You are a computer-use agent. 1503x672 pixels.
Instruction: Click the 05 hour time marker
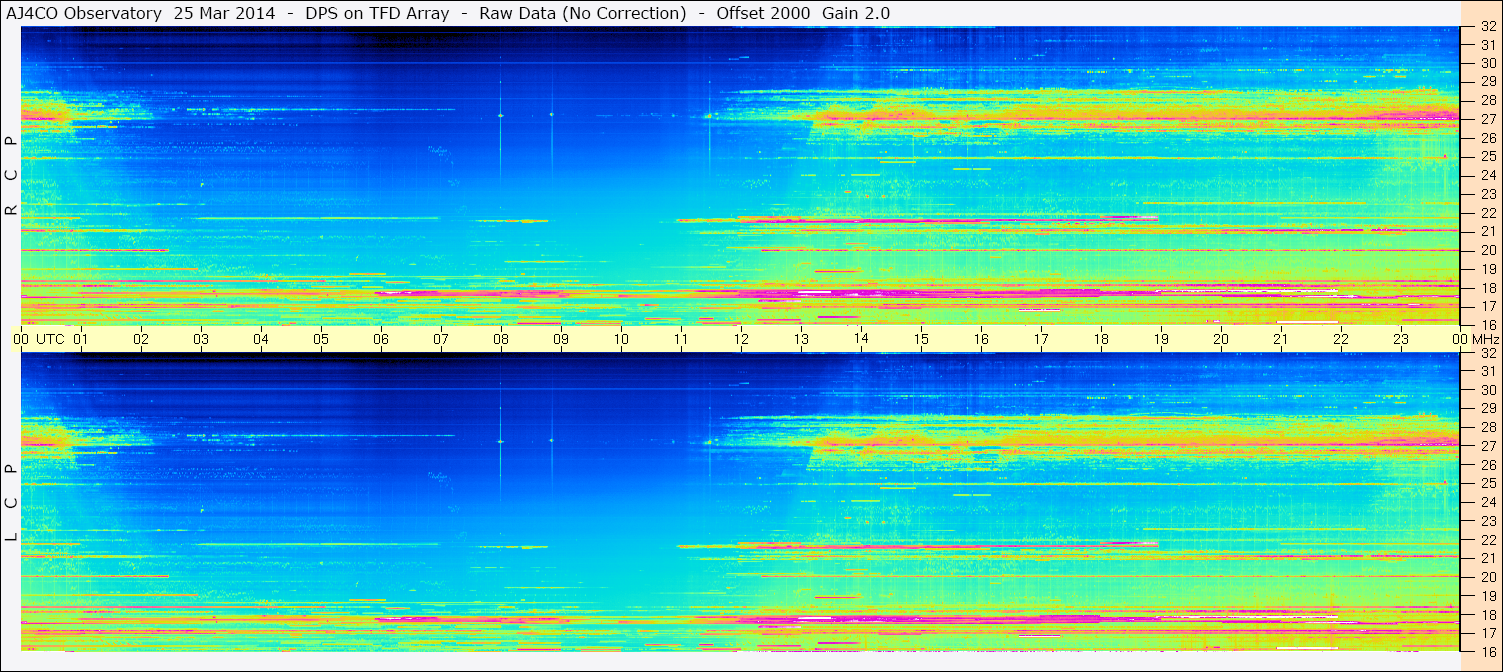[x=321, y=339]
